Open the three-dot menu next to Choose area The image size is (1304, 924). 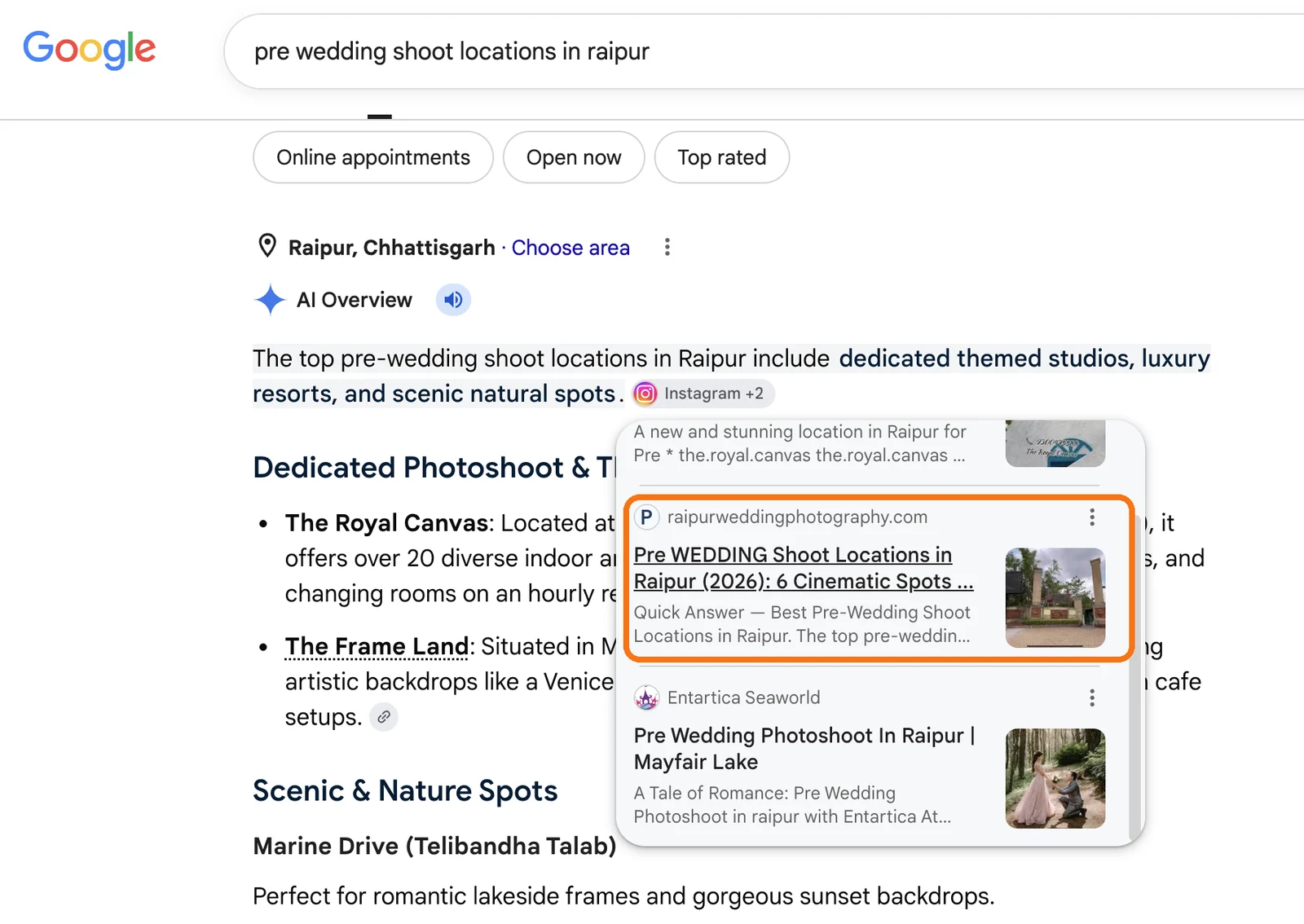click(667, 247)
